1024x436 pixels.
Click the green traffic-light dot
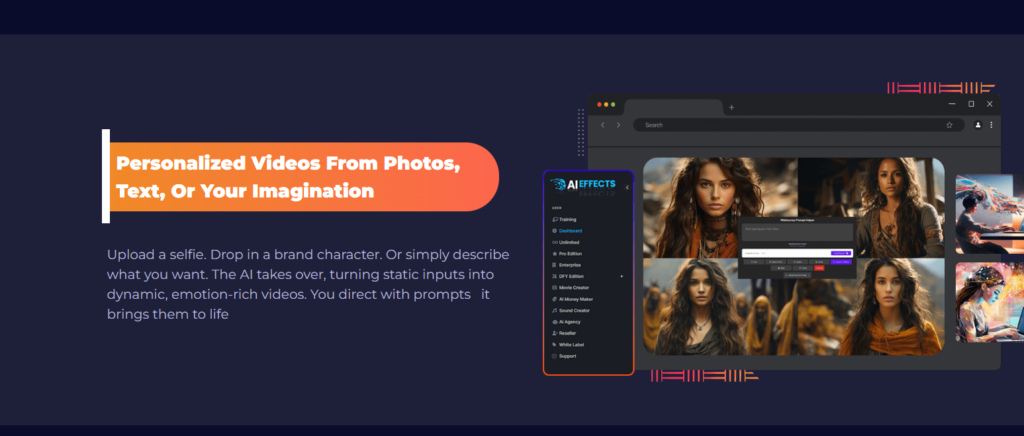click(x=613, y=104)
